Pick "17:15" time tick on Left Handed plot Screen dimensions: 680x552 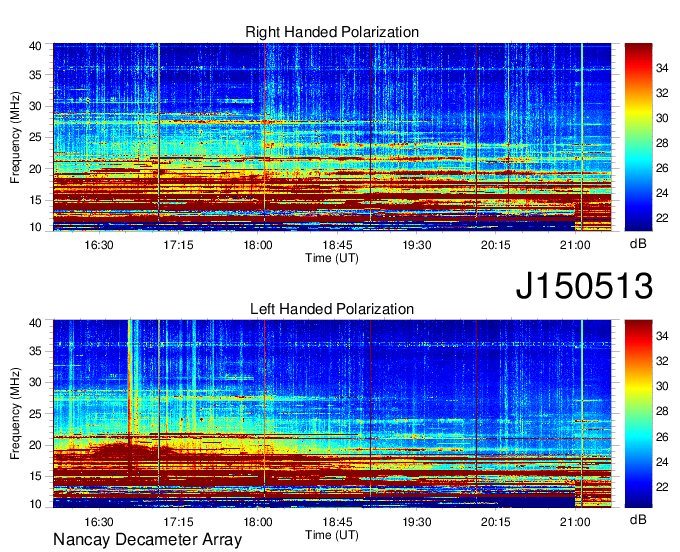pyautogui.click(x=178, y=522)
